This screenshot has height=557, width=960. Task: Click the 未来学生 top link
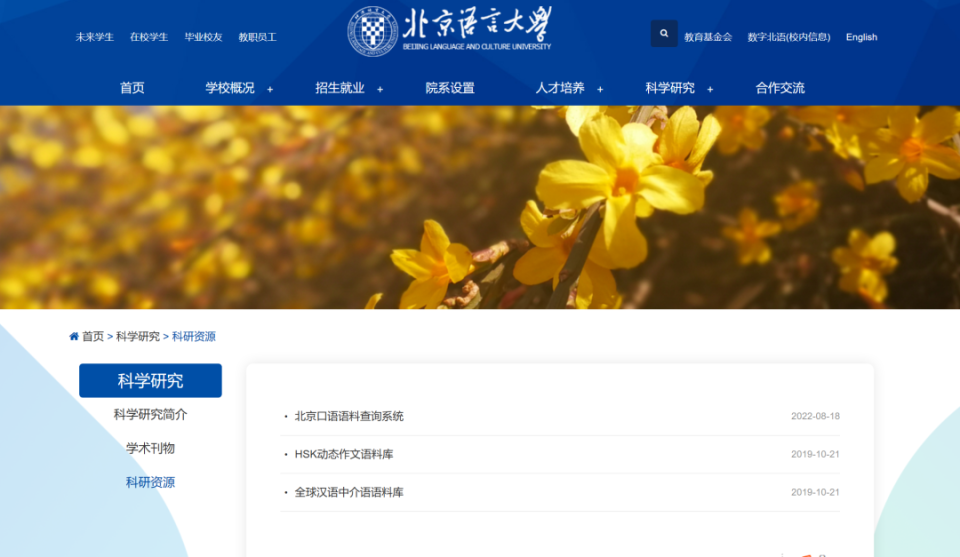[95, 37]
